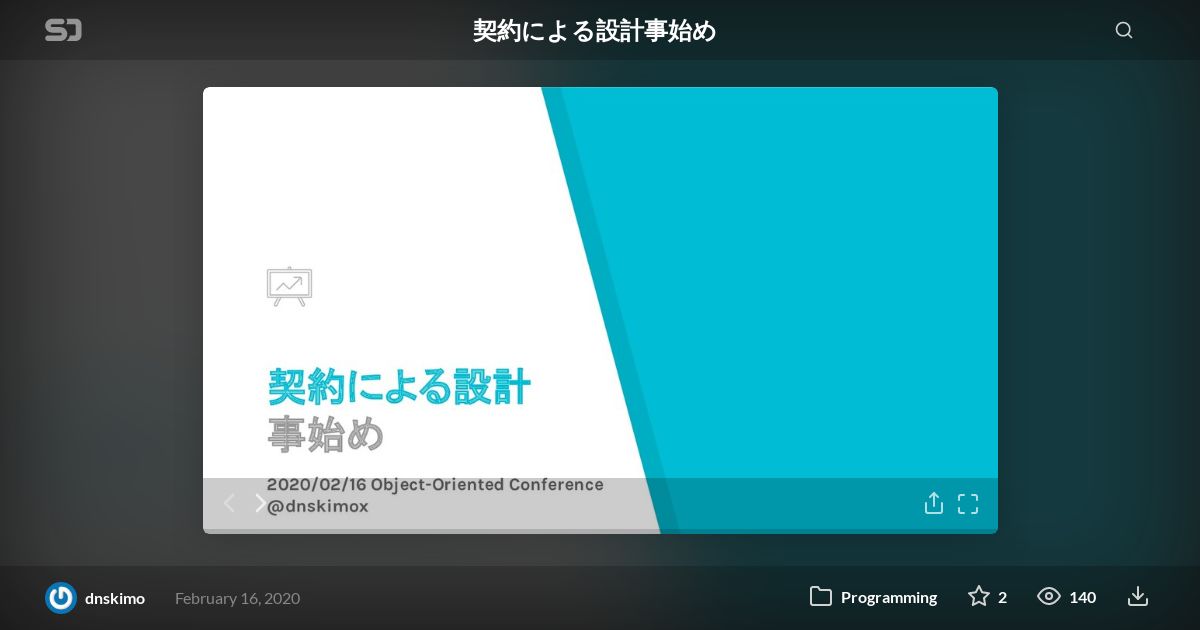Open the star count showing 2
This screenshot has width=1200, height=630.
pos(1003,597)
